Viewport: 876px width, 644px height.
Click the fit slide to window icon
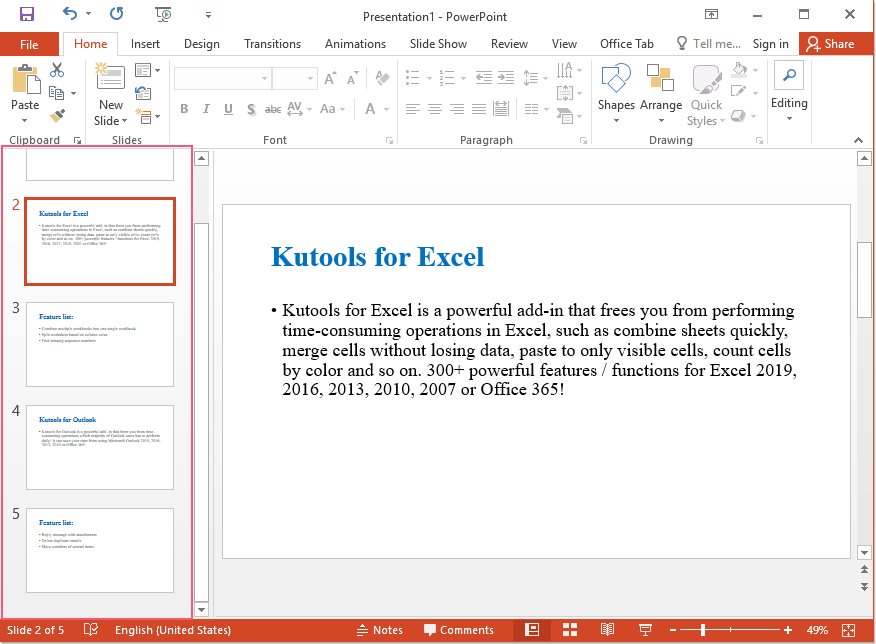point(849,630)
